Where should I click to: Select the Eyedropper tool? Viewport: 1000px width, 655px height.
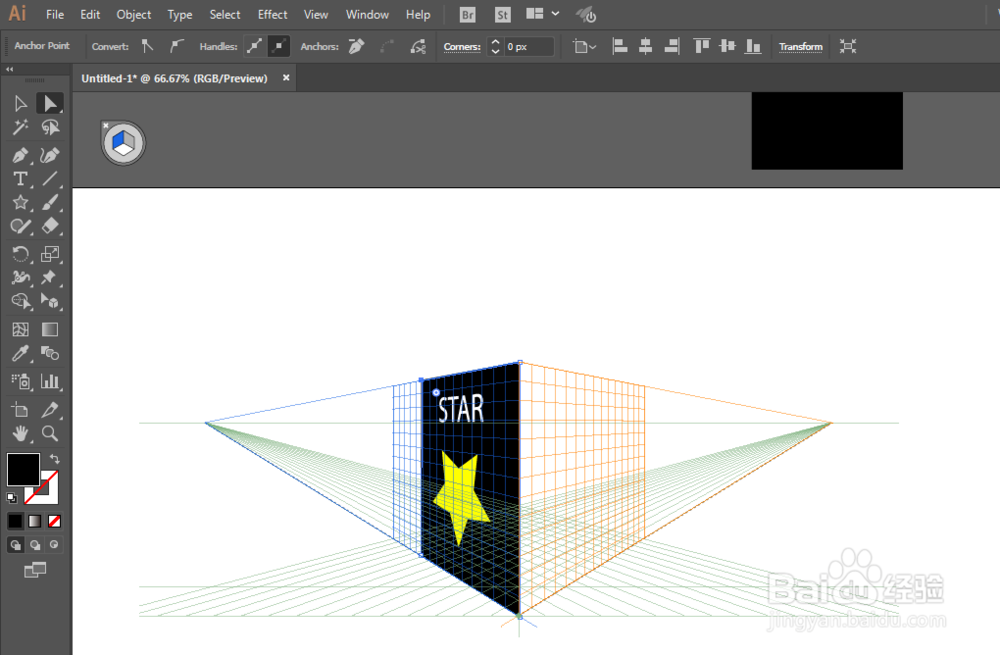pyautogui.click(x=20, y=354)
